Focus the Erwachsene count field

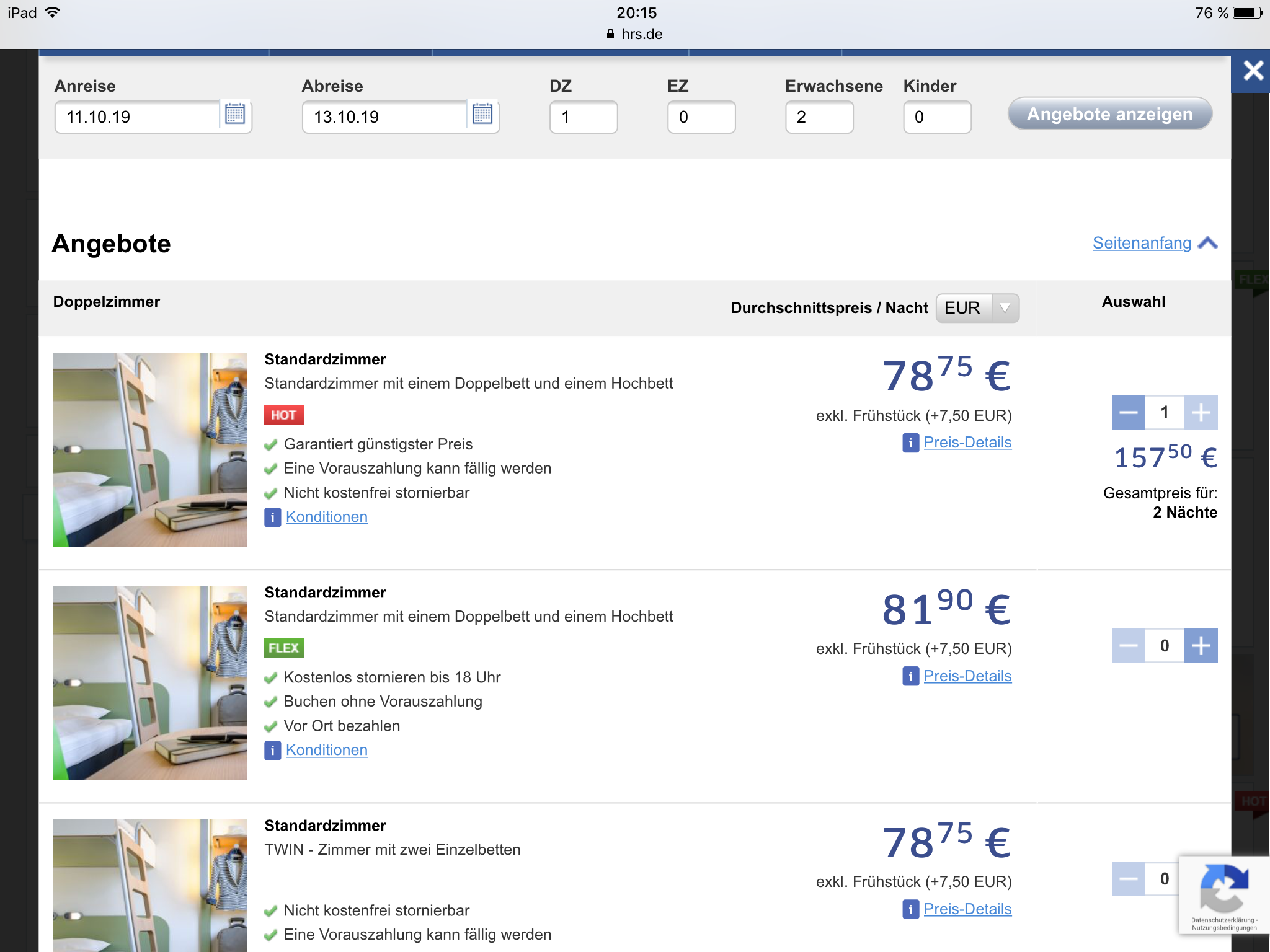tap(819, 117)
